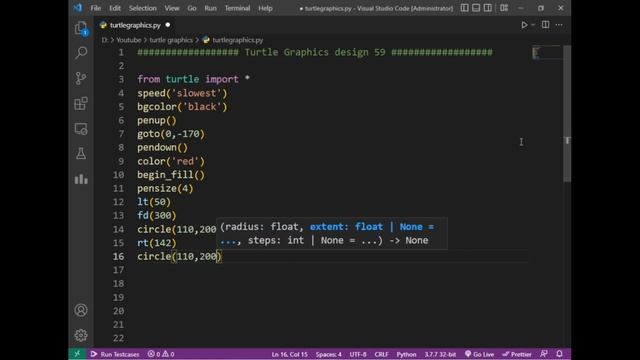Change line ending via CRLF indicator
This screenshot has width=640, height=360.
tap(381, 354)
